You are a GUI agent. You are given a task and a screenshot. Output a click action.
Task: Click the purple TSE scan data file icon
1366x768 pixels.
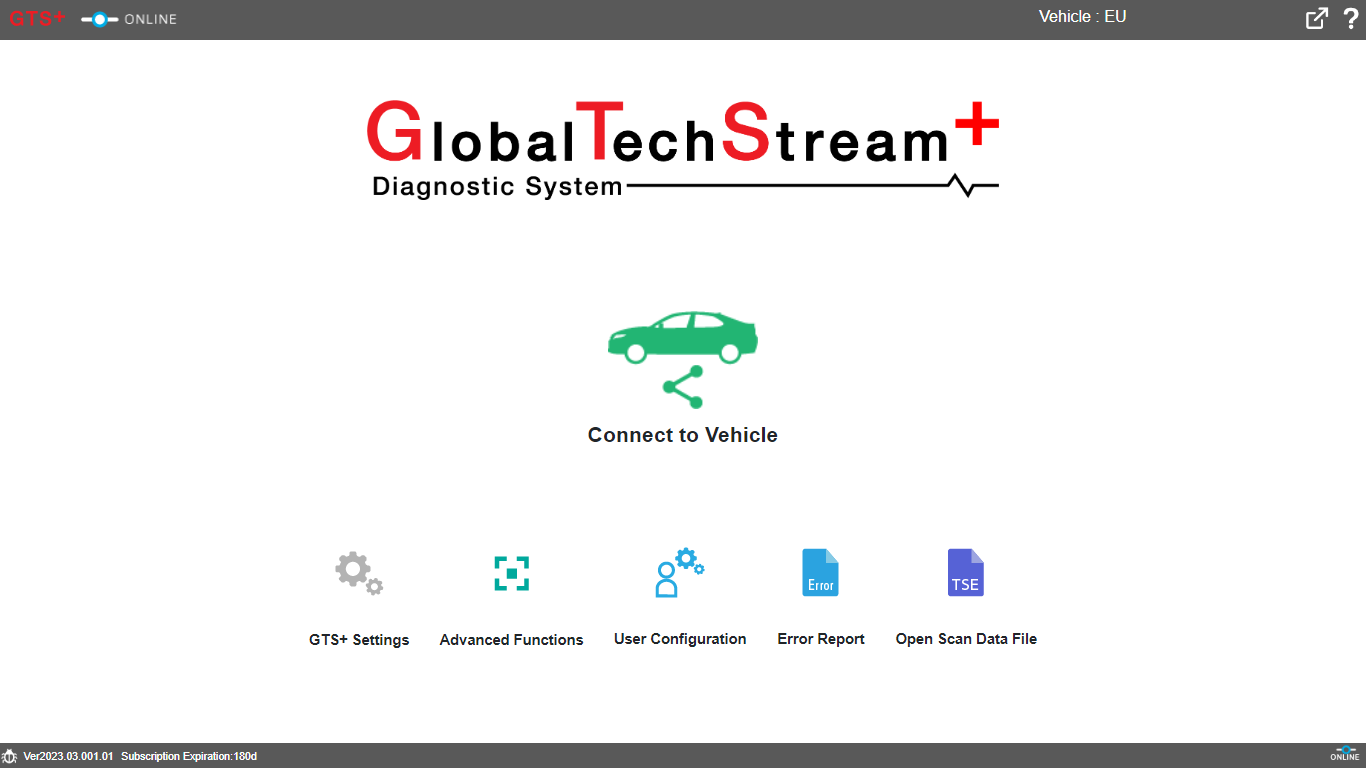coord(966,573)
